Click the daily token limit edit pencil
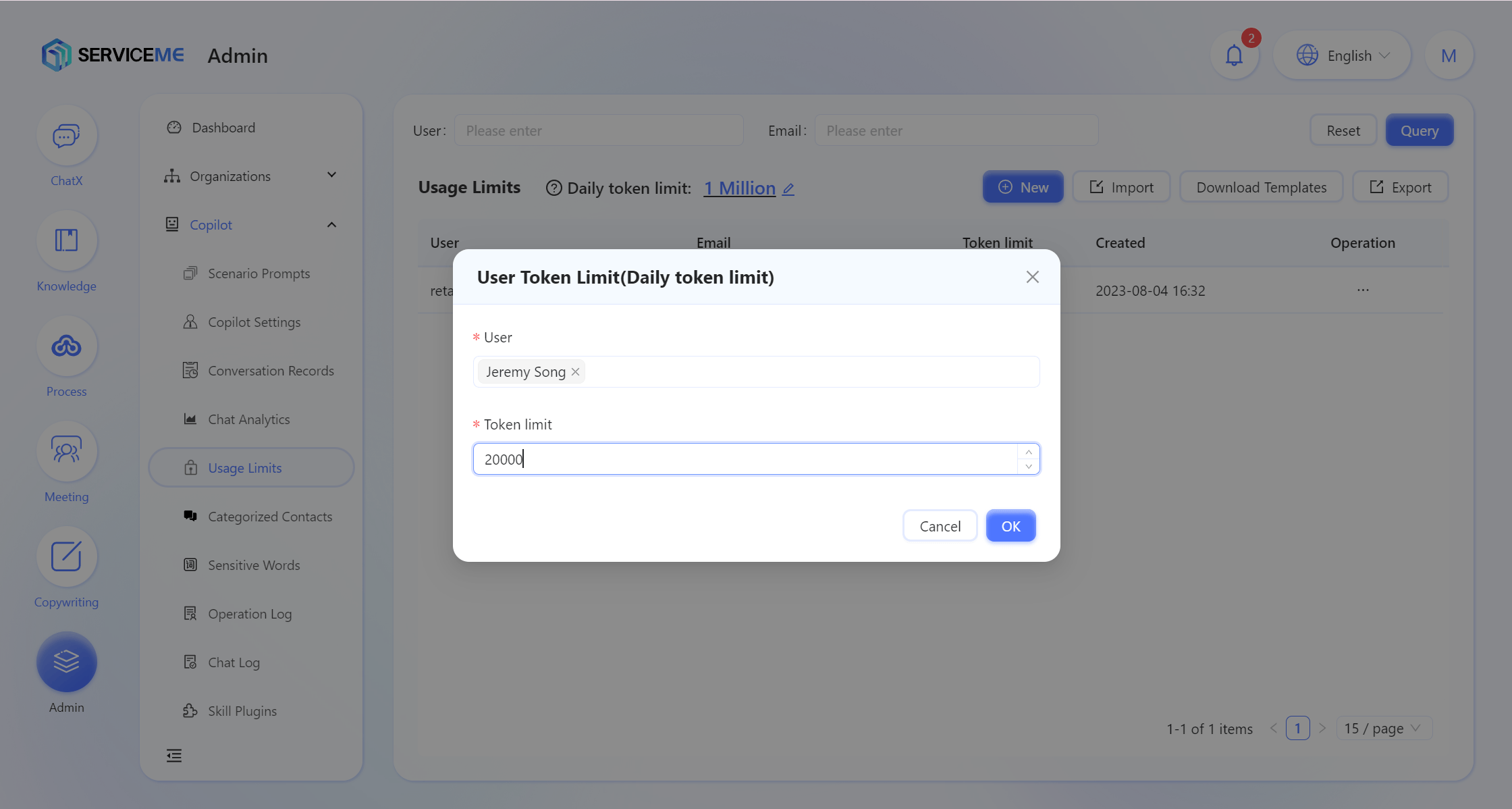The width and height of the screenshot is (1512, 809). 788,189
